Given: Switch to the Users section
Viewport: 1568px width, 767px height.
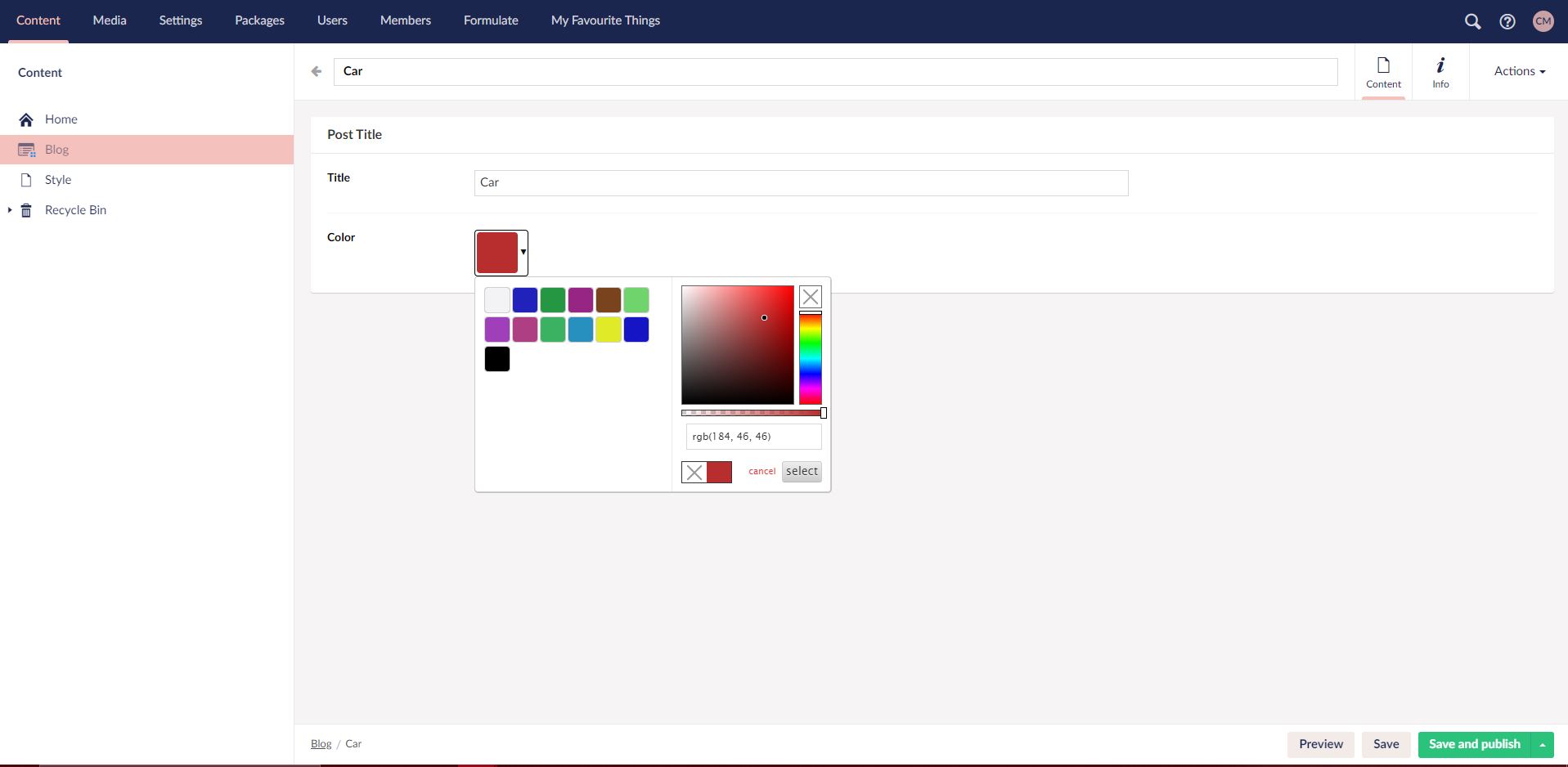Looking at the screenshot, I should click(x=332, y=20).
